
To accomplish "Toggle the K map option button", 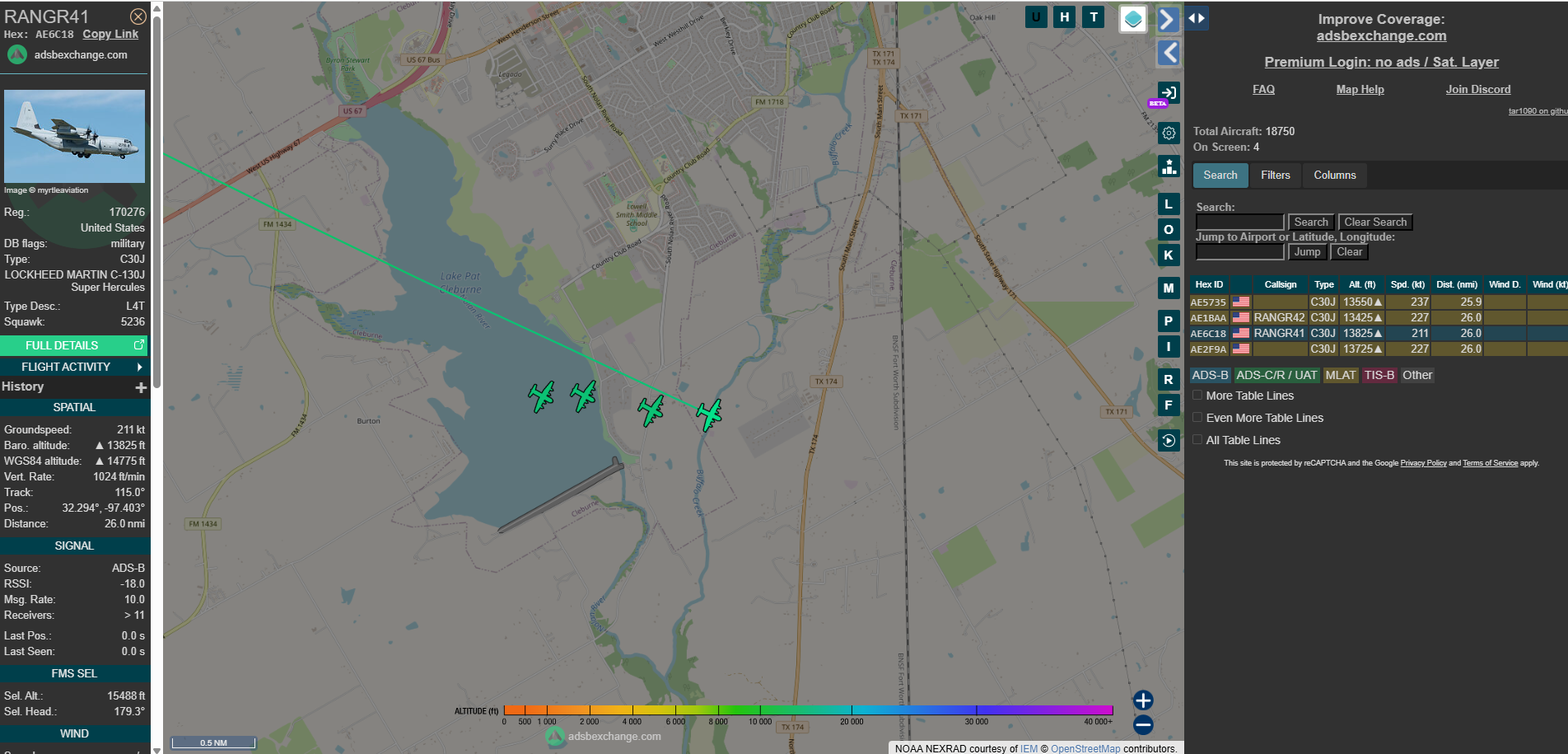I will tap(1169, 255).
